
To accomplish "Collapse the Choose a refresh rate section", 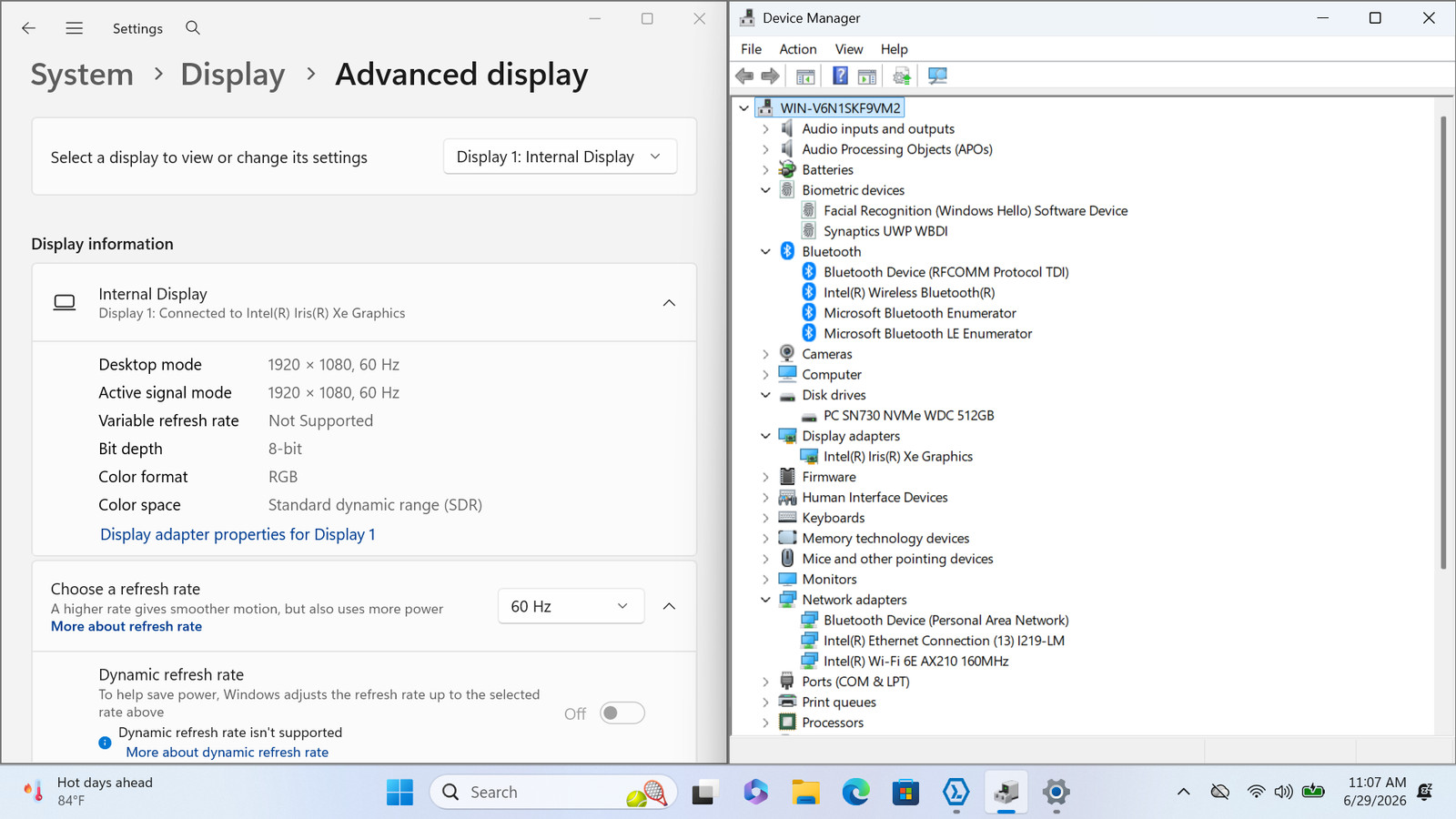I will [x=669, y=606].
